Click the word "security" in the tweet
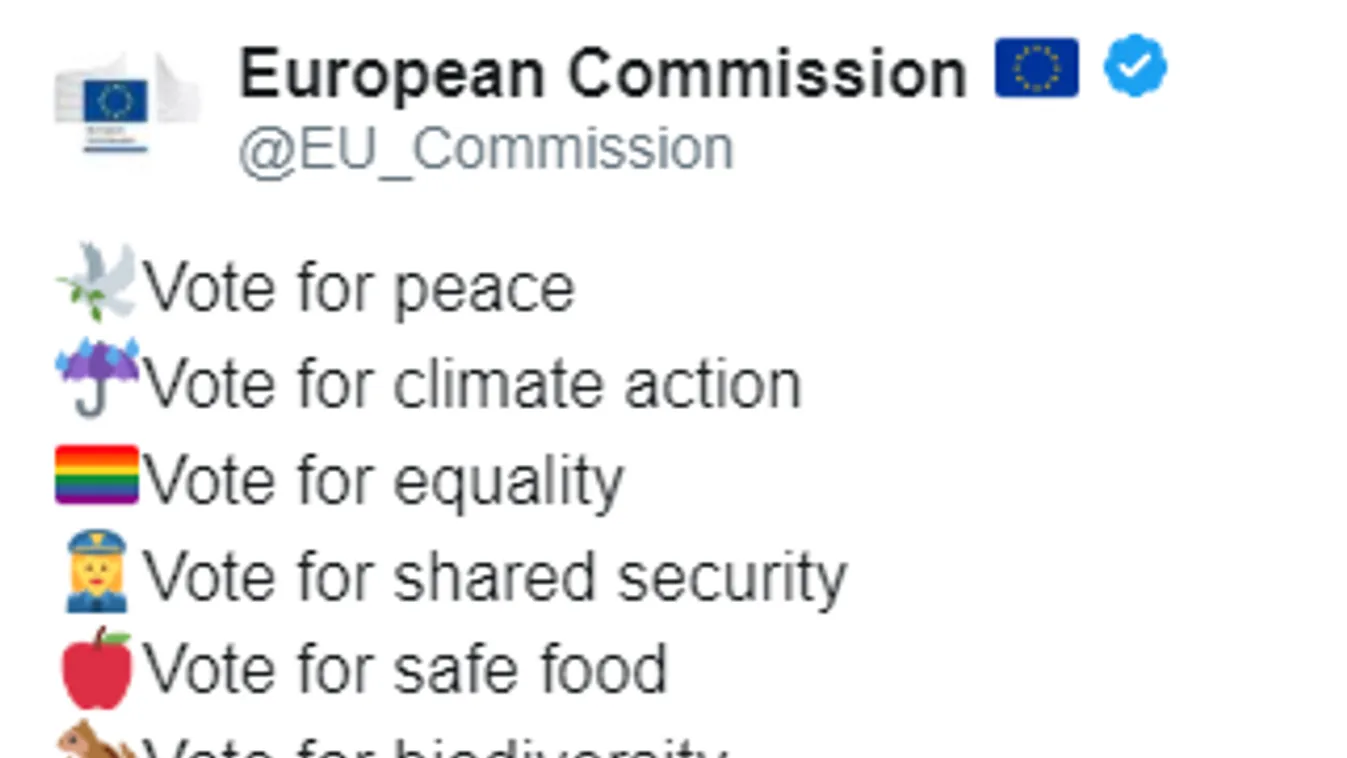Screen dimensions: 1347x758 tap(731, 577)
